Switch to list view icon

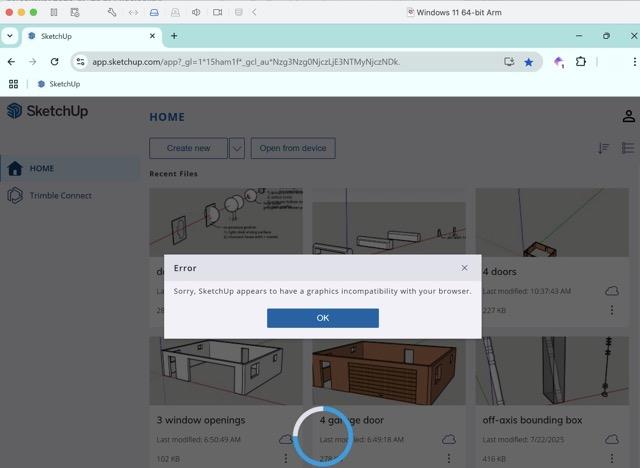[x=628, y=148]
